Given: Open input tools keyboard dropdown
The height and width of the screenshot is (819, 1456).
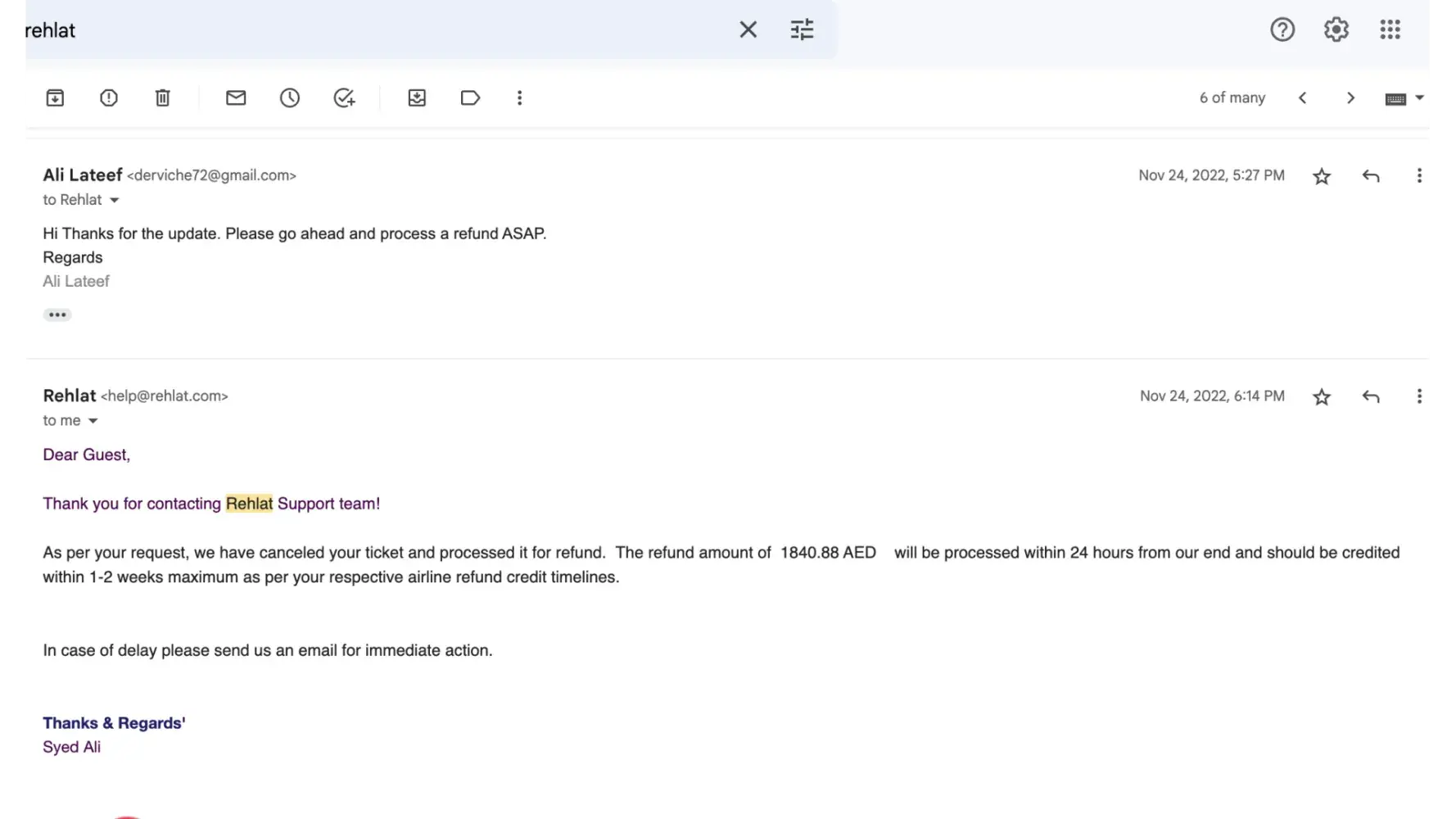Looking at the screenshot, I should coord(1419,98).
